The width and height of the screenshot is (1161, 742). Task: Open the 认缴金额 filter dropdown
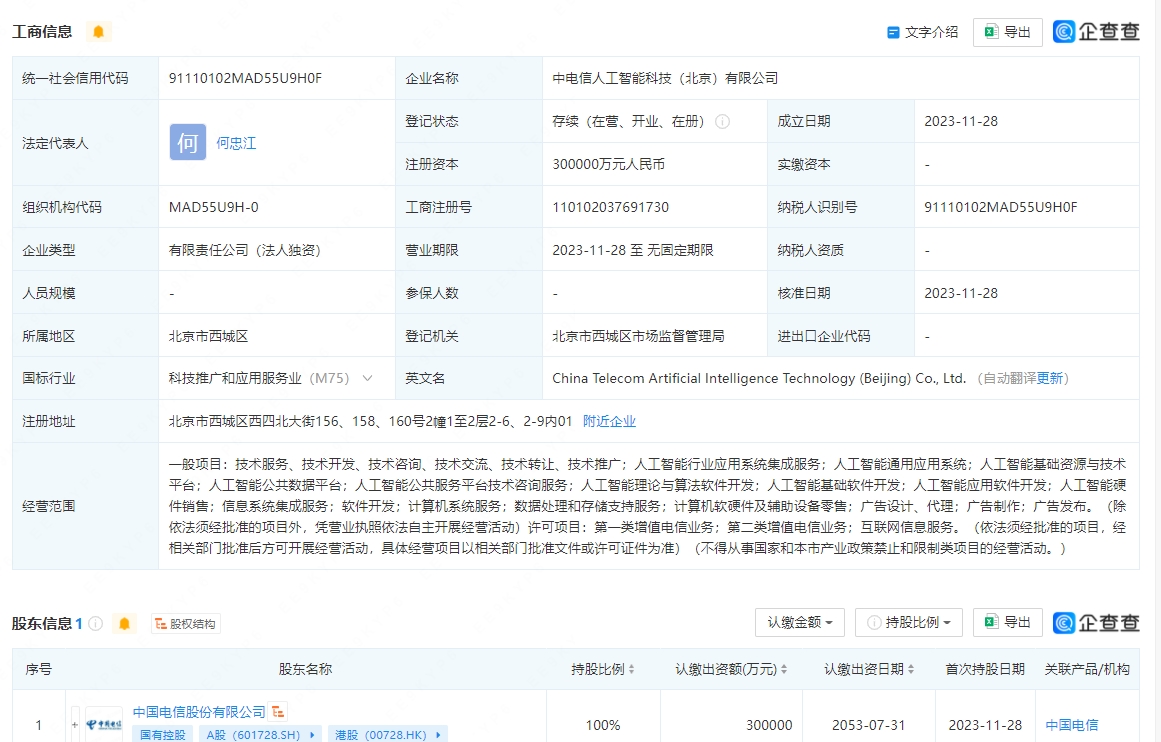800,623
